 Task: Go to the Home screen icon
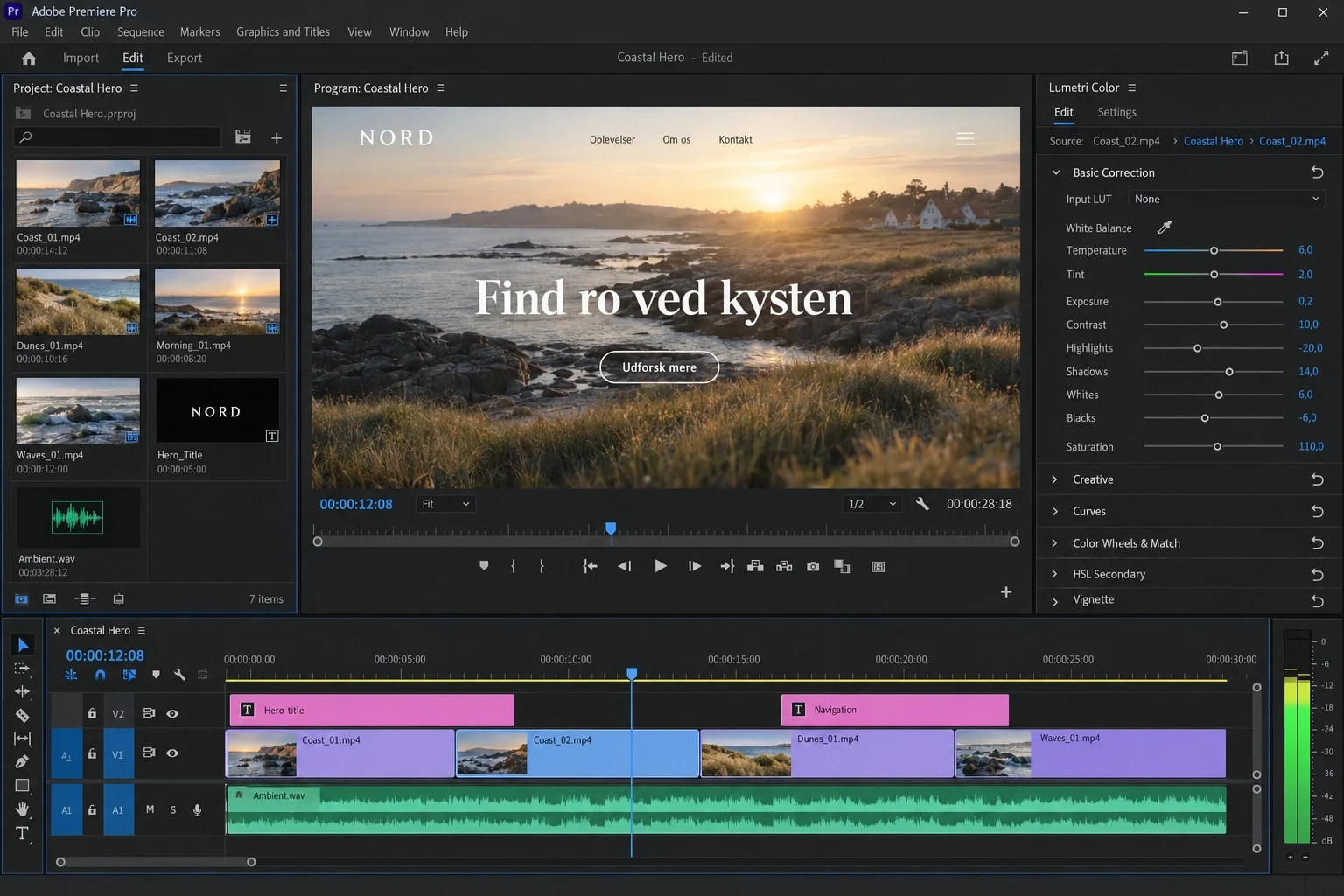(x=29, y=58)
